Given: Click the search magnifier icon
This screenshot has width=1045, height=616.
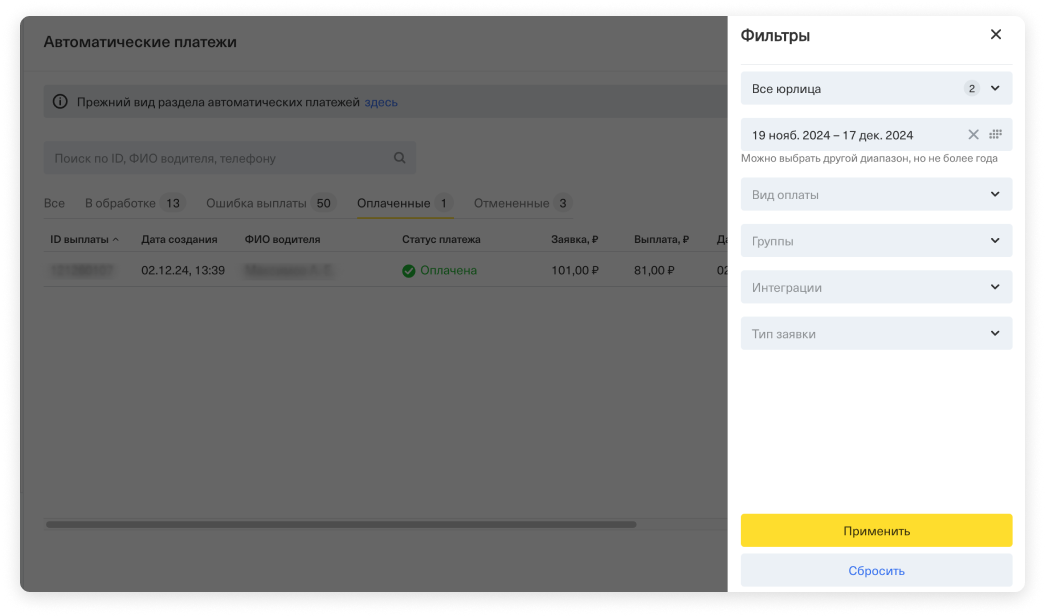Looking at the screenshot, I should coord(400,158).
